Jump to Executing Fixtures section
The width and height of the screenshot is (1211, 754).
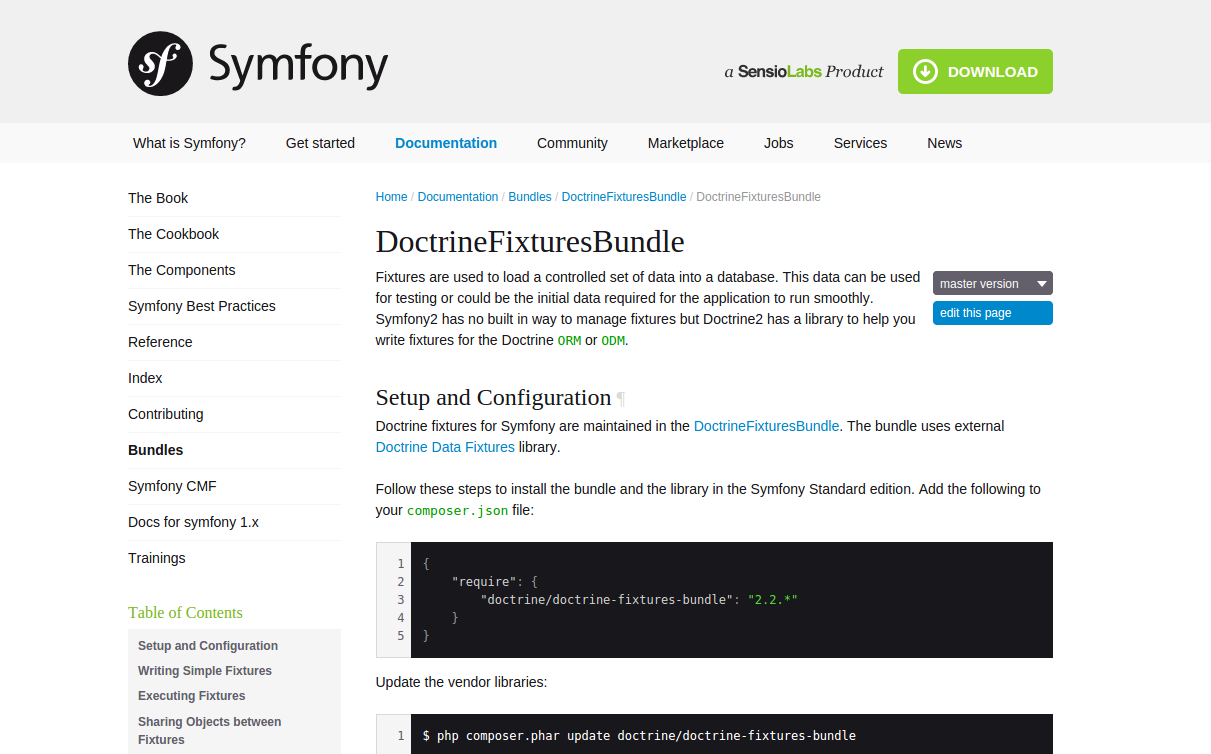(x=191, y=696)
